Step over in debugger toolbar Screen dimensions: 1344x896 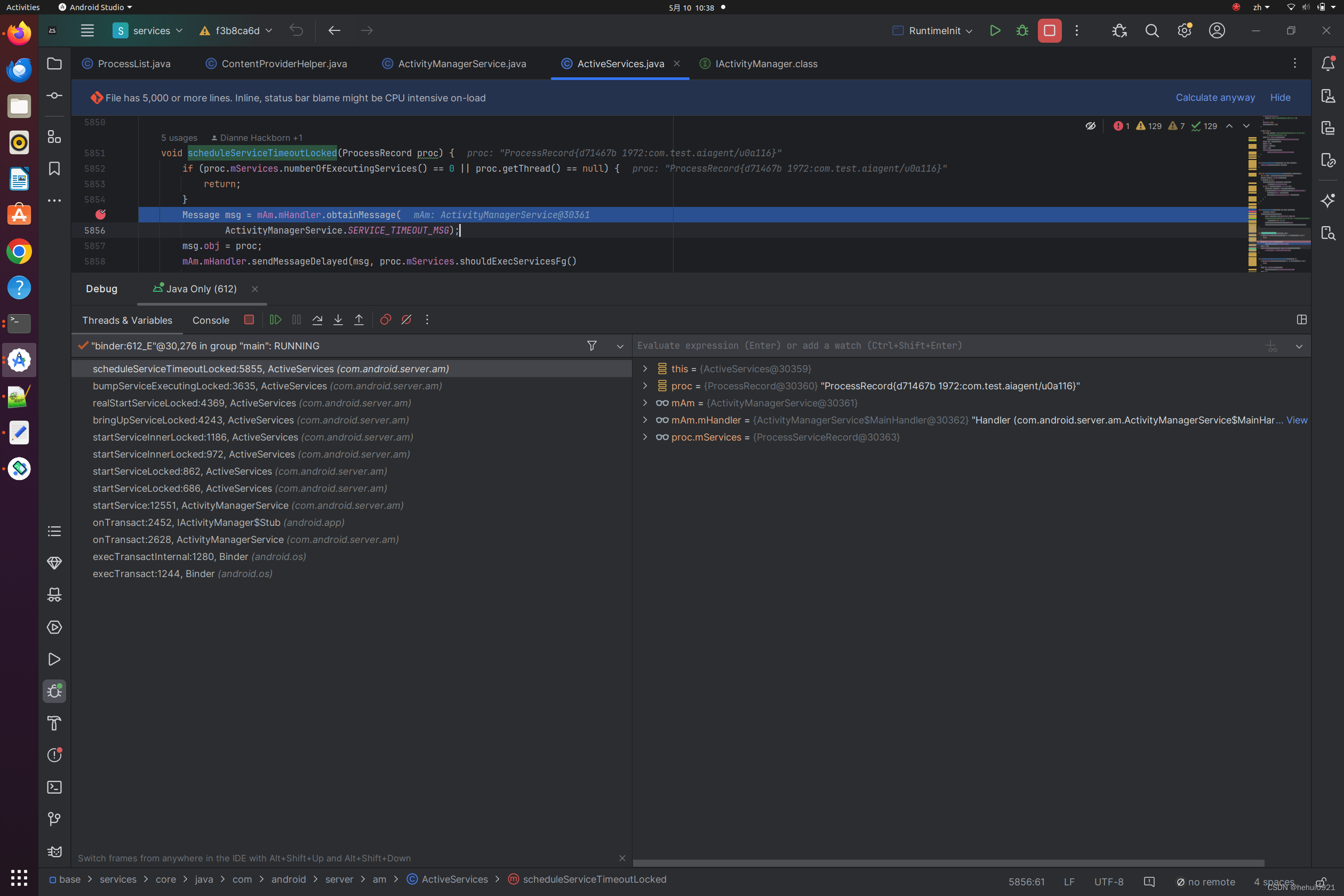[x=317, y=319]
